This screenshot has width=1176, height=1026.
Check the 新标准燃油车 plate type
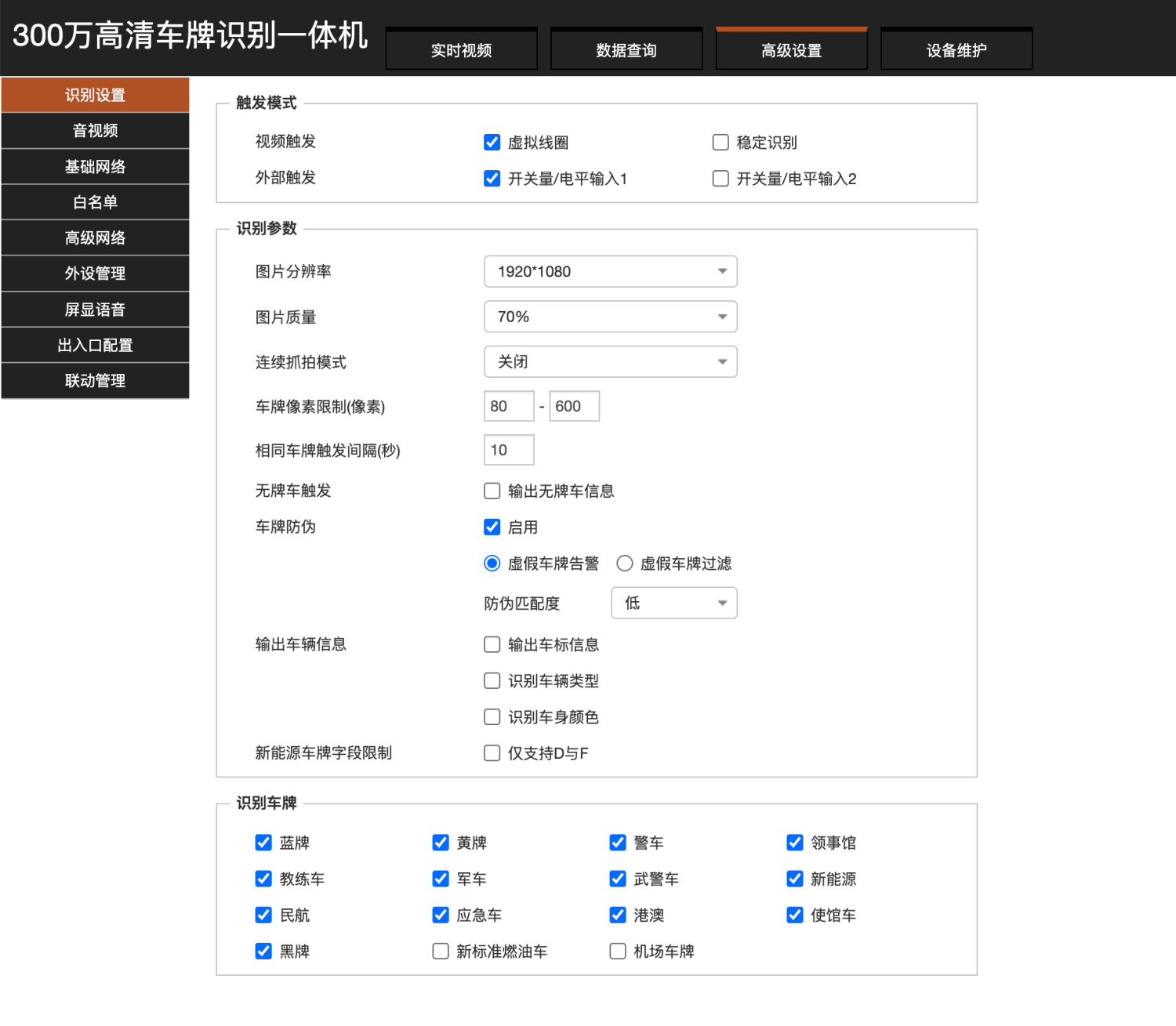coord(441,952)
